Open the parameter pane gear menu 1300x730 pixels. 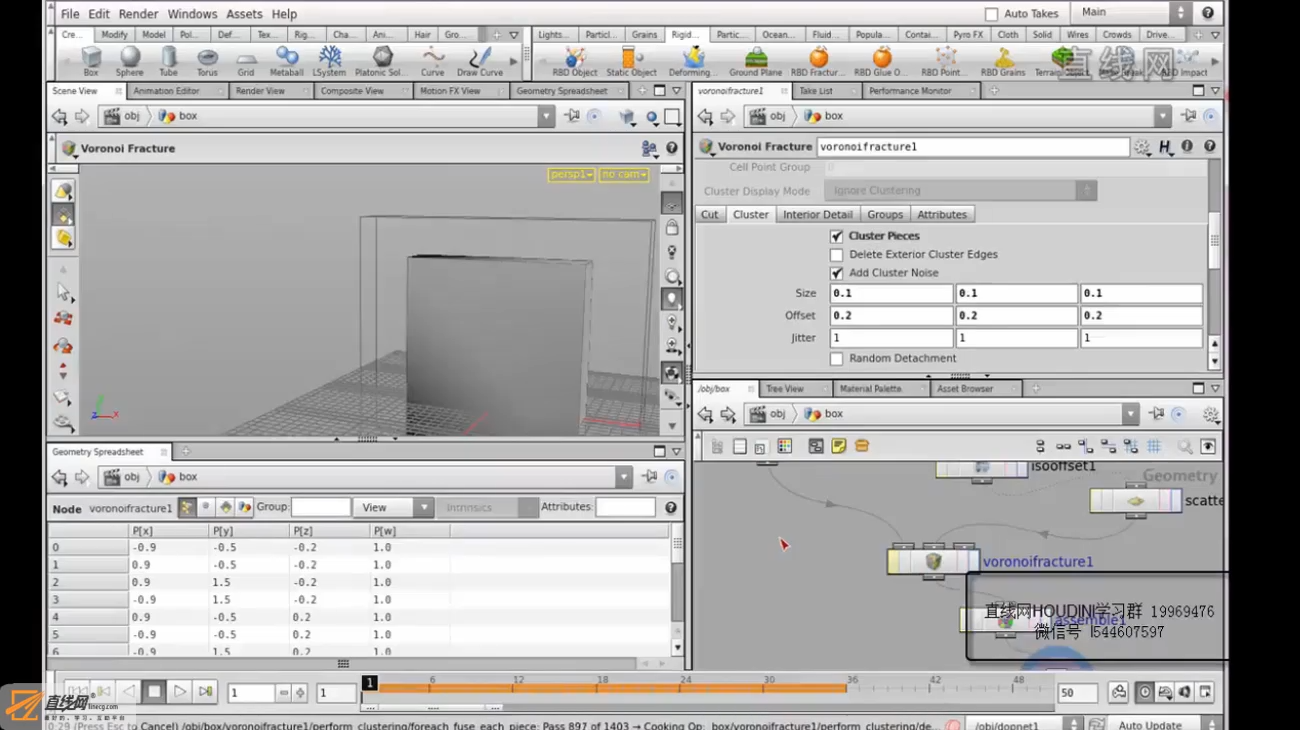tap(1142, 147)
